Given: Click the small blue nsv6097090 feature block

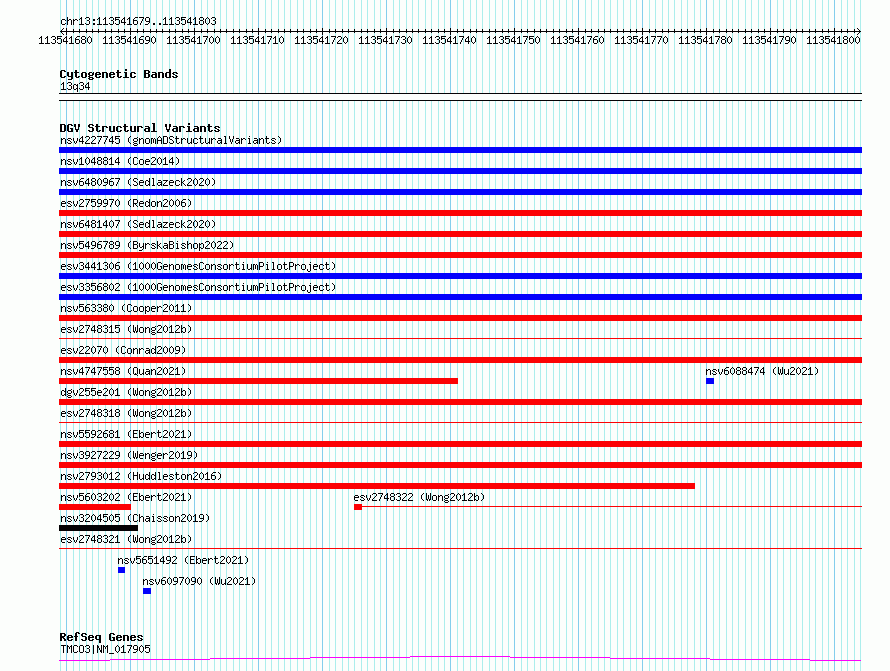Looking at the screenshot, I should point(147,591).
